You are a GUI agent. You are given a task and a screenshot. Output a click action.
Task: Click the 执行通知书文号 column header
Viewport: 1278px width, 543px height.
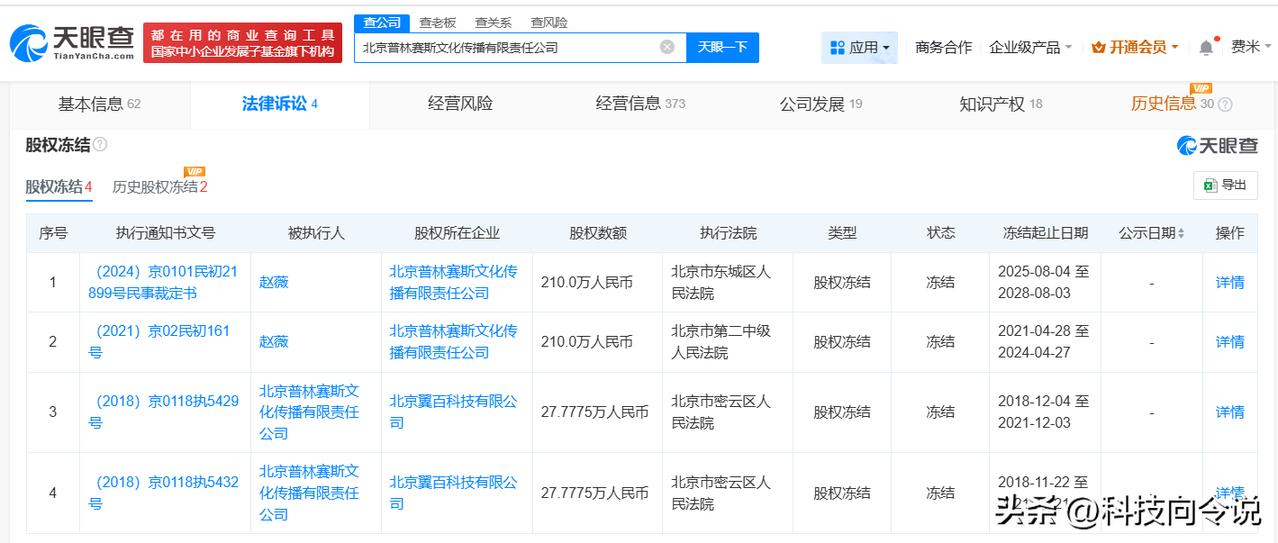[x=165, y=233]
